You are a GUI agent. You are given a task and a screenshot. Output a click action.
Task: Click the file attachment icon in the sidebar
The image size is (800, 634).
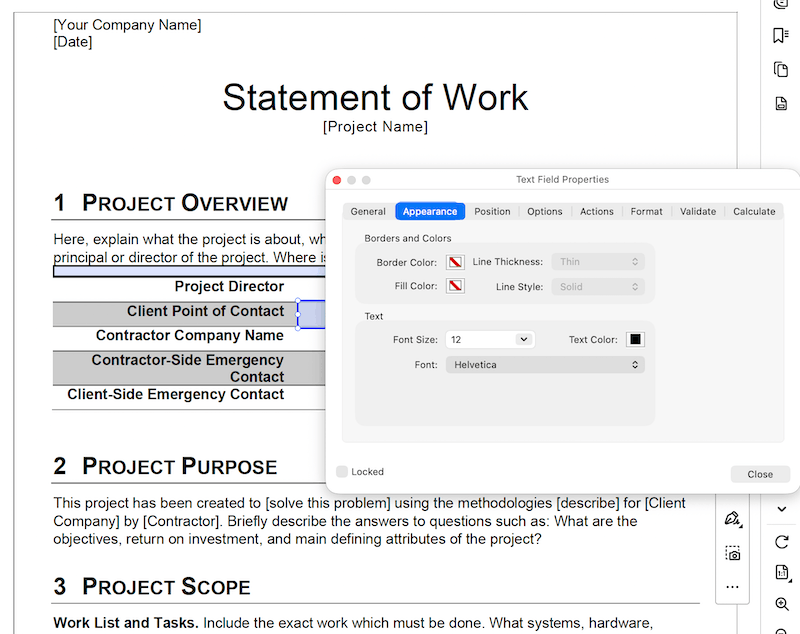coord(781,103)
